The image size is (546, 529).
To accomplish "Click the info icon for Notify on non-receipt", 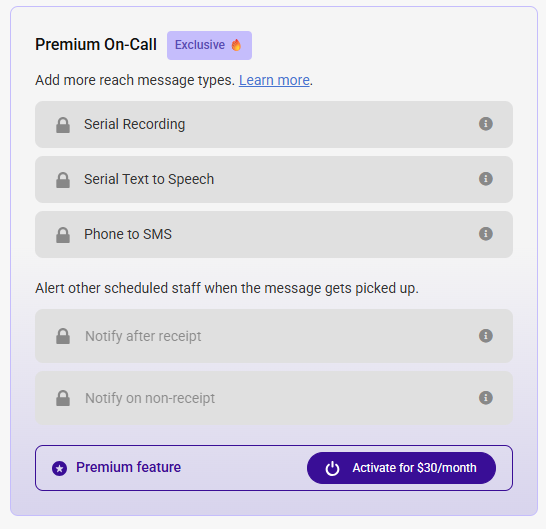I will 485,398.
